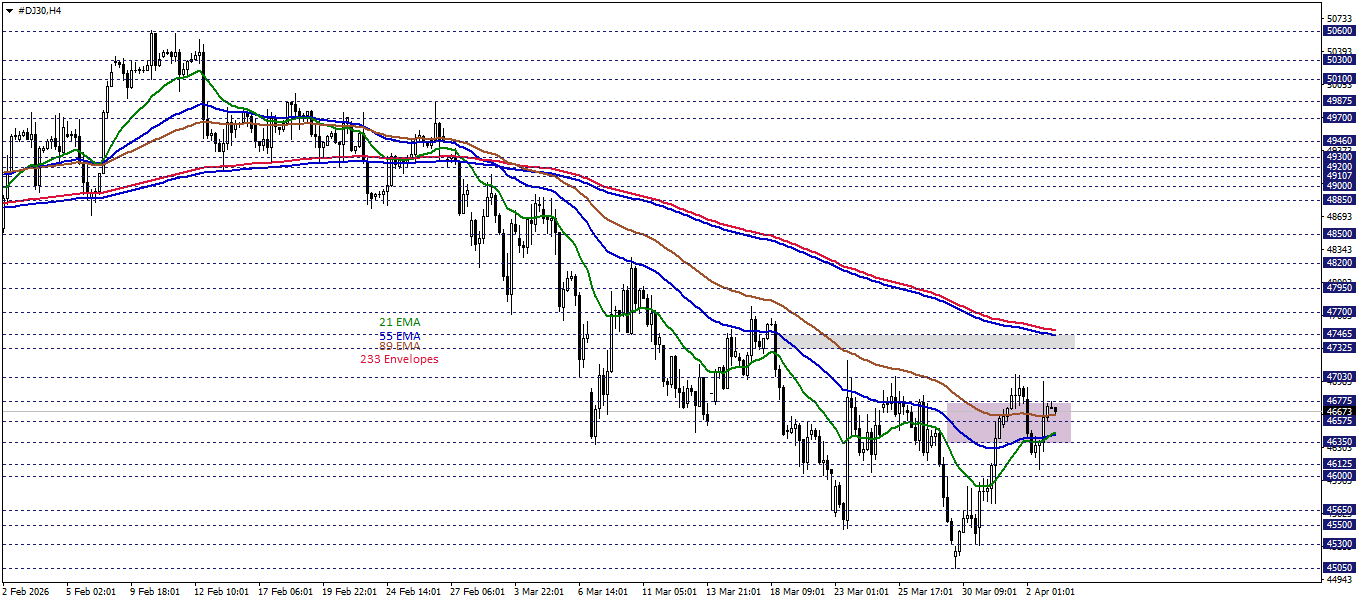Select the red 233 Envelopes text label
The image size is (1362, 603).
pyautogui.click(x=398, y=359)
